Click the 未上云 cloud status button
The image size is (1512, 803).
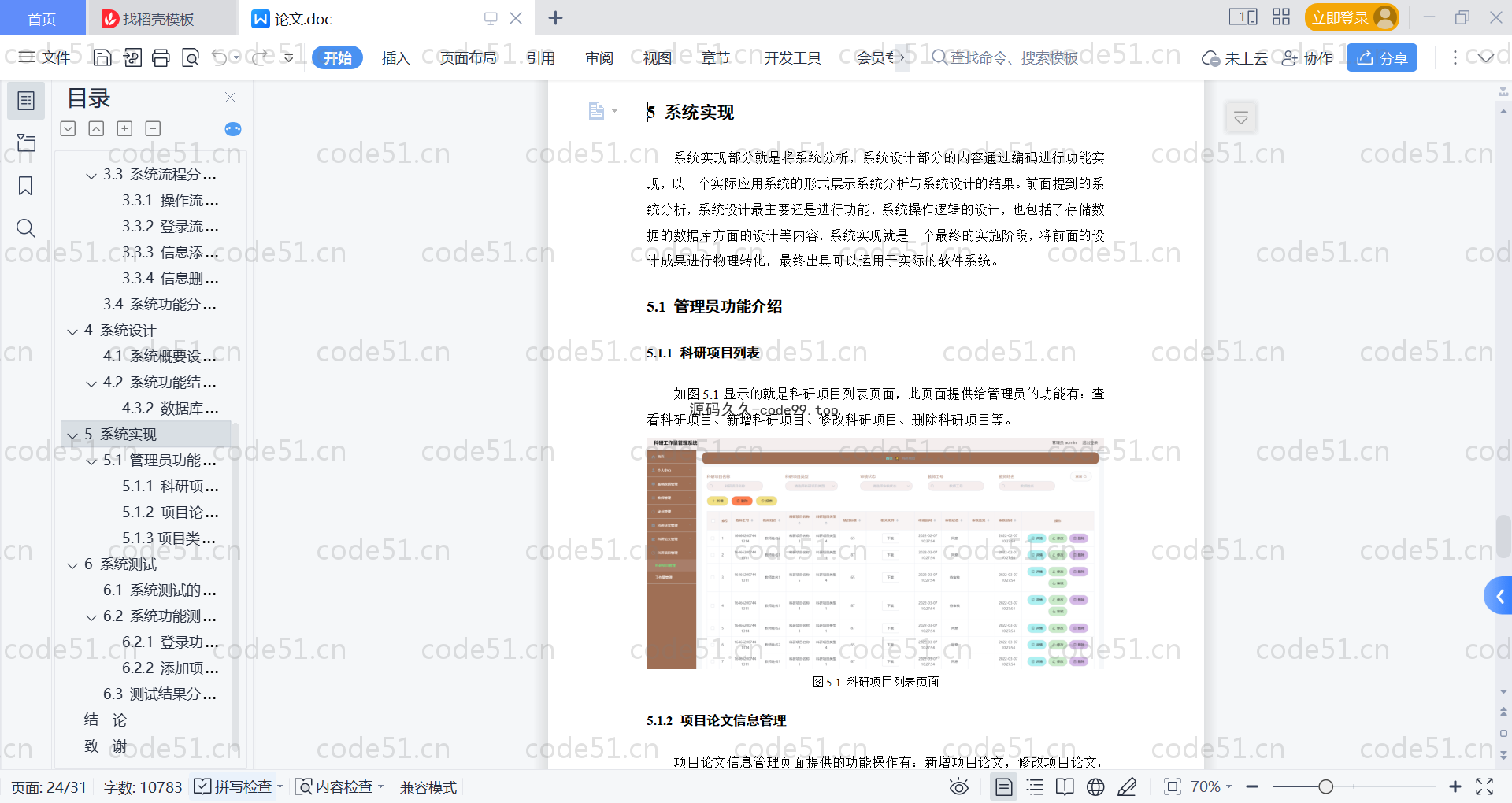pyautogui.click(x=1235, y=57)
